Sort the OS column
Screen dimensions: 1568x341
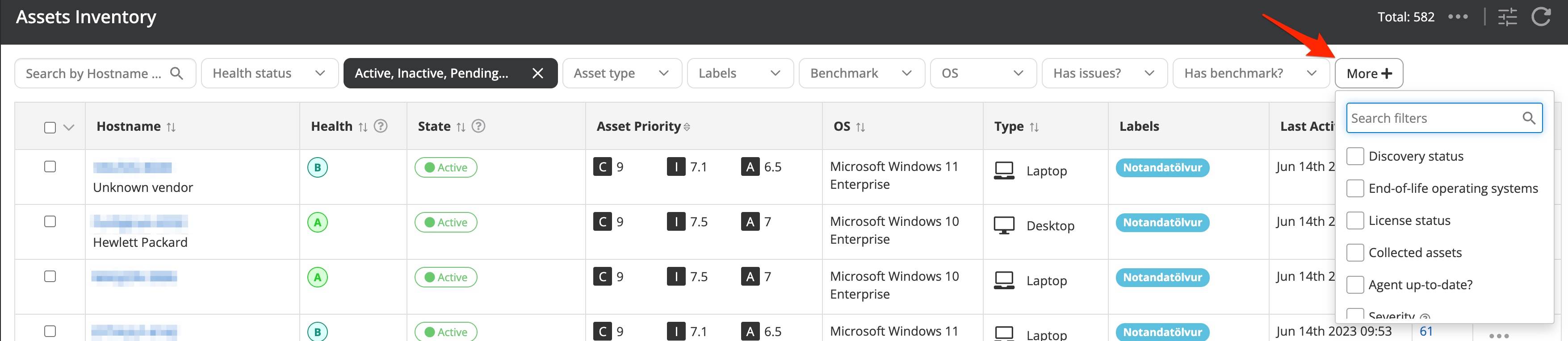point(860,127)
